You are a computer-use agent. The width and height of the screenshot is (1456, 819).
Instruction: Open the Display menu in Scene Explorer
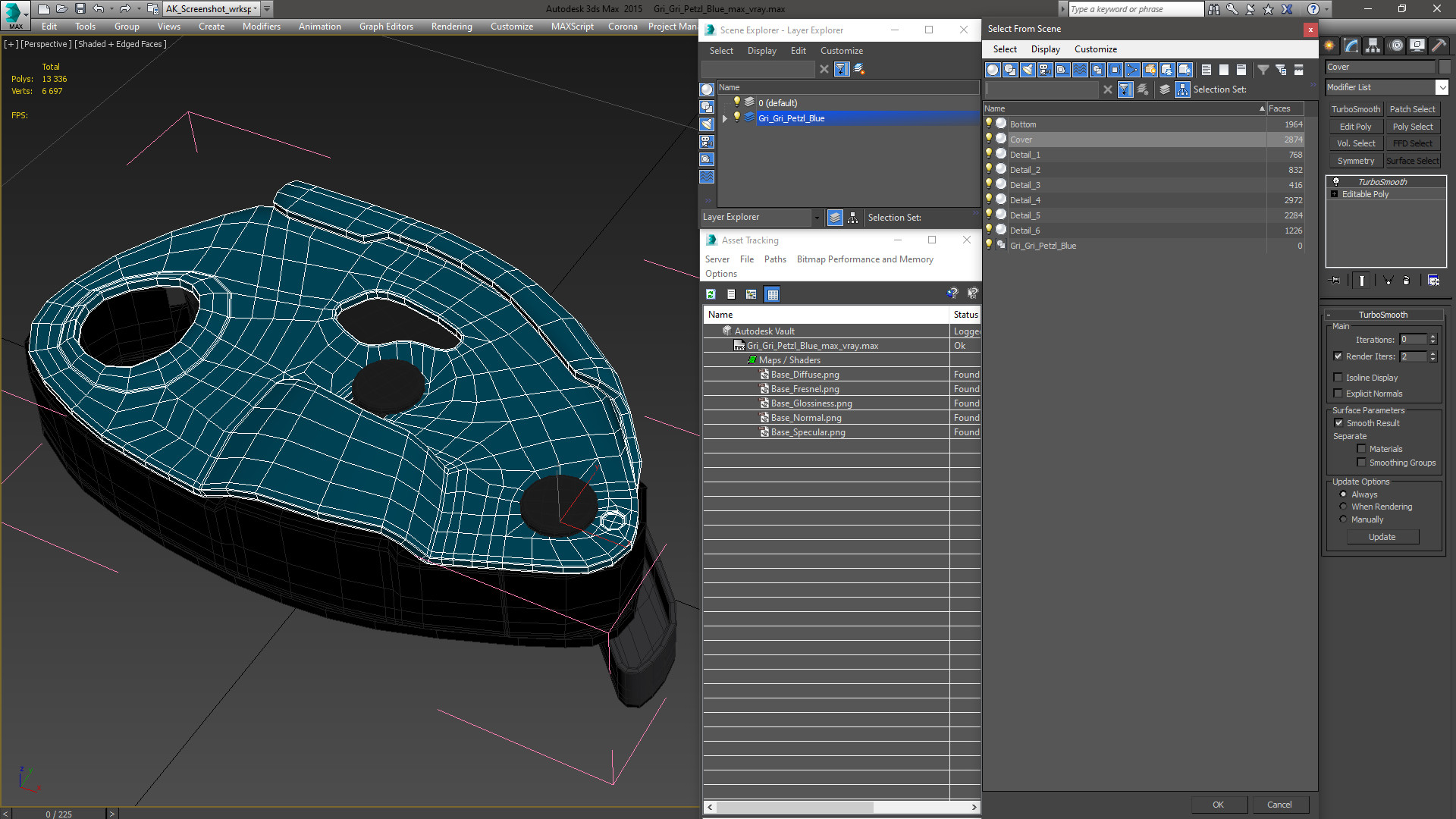[762, 51]
